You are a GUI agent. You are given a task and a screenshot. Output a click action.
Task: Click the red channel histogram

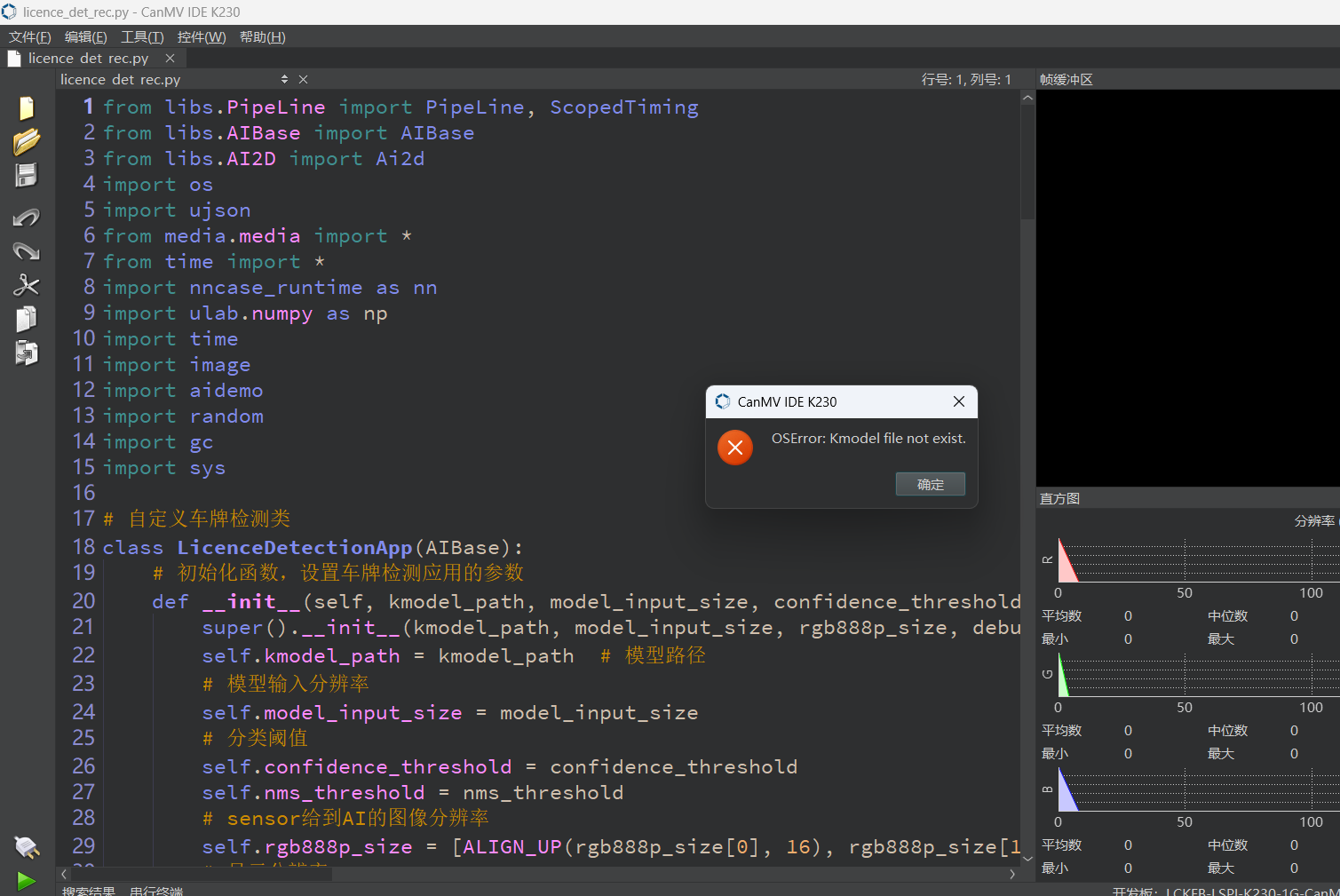pos(1199,560)
